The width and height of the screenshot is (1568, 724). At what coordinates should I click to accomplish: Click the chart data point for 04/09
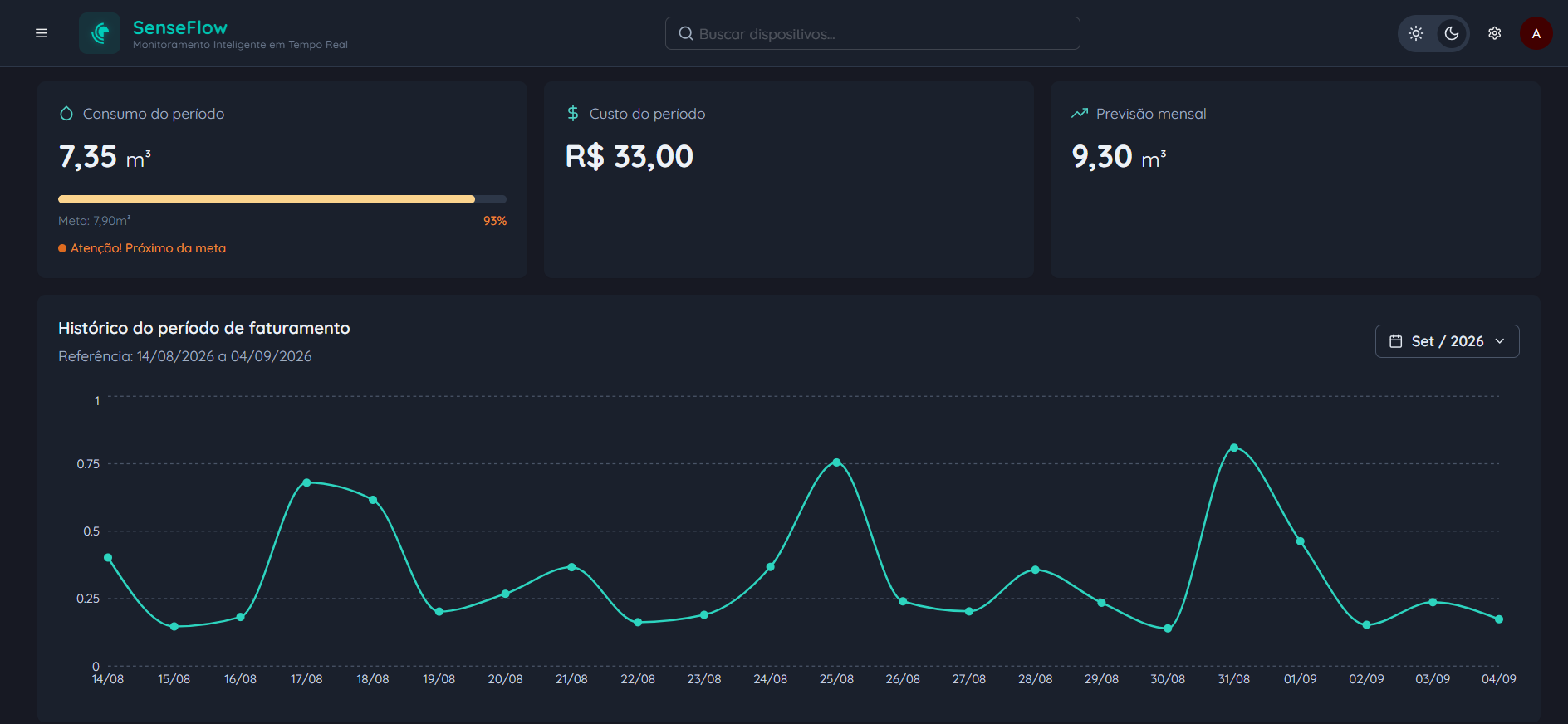click(x=1499, y=619)
